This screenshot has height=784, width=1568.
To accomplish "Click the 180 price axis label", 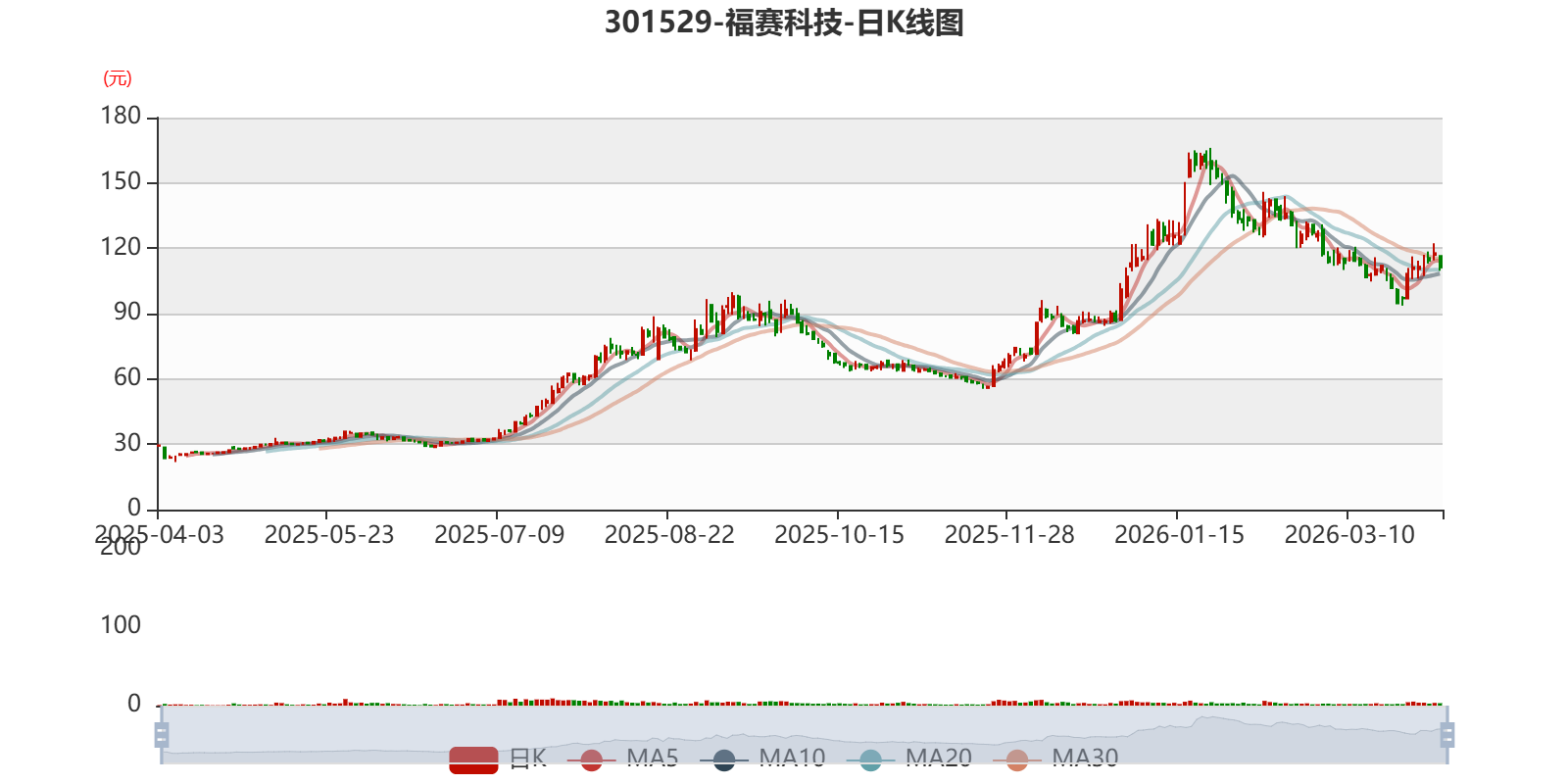I will tap(122, 117).
